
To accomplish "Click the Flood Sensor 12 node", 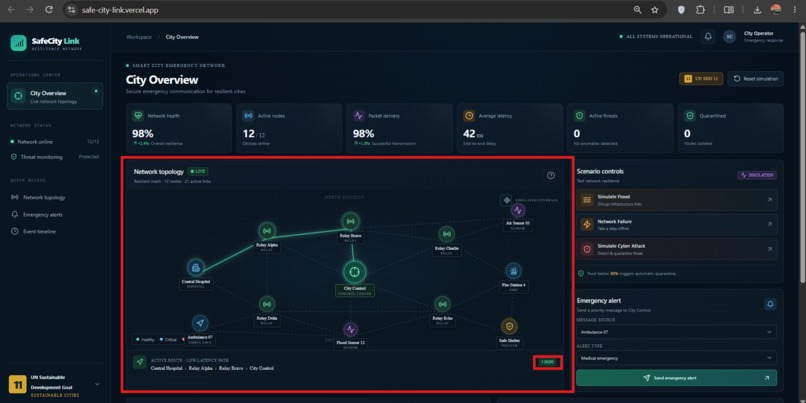I will point(351,329).
